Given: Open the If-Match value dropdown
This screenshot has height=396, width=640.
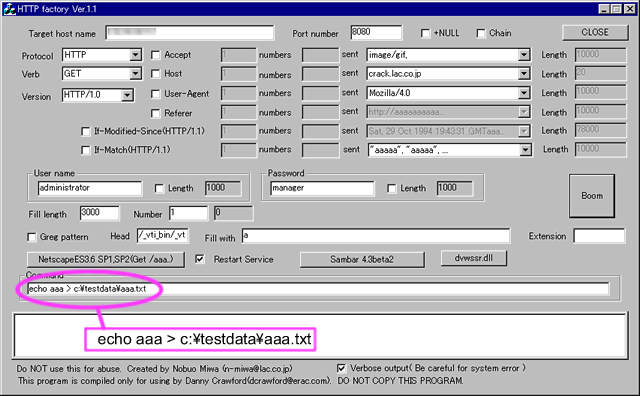Looking at the screenshot, I should pyautogui.click(x=525, y=150).
